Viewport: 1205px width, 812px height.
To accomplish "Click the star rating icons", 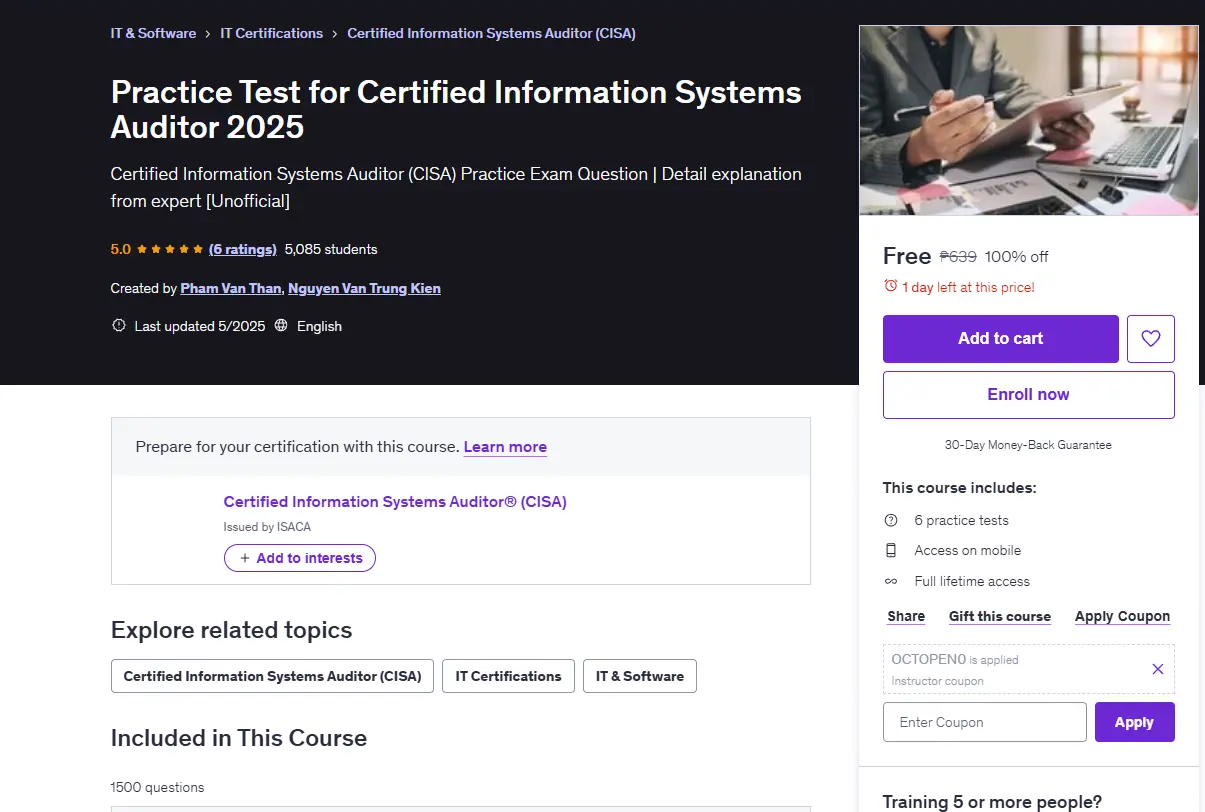I will [170, 249].
